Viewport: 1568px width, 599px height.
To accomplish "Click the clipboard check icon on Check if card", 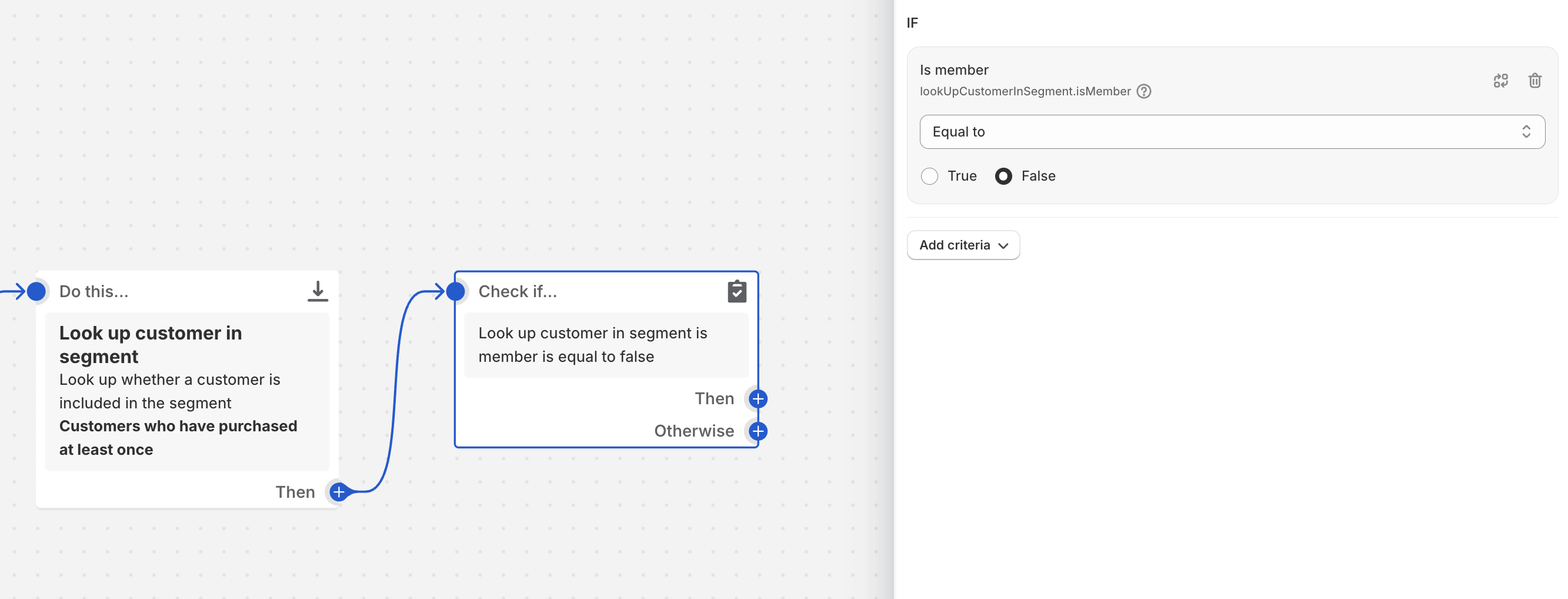I will (x=736, y=292).
